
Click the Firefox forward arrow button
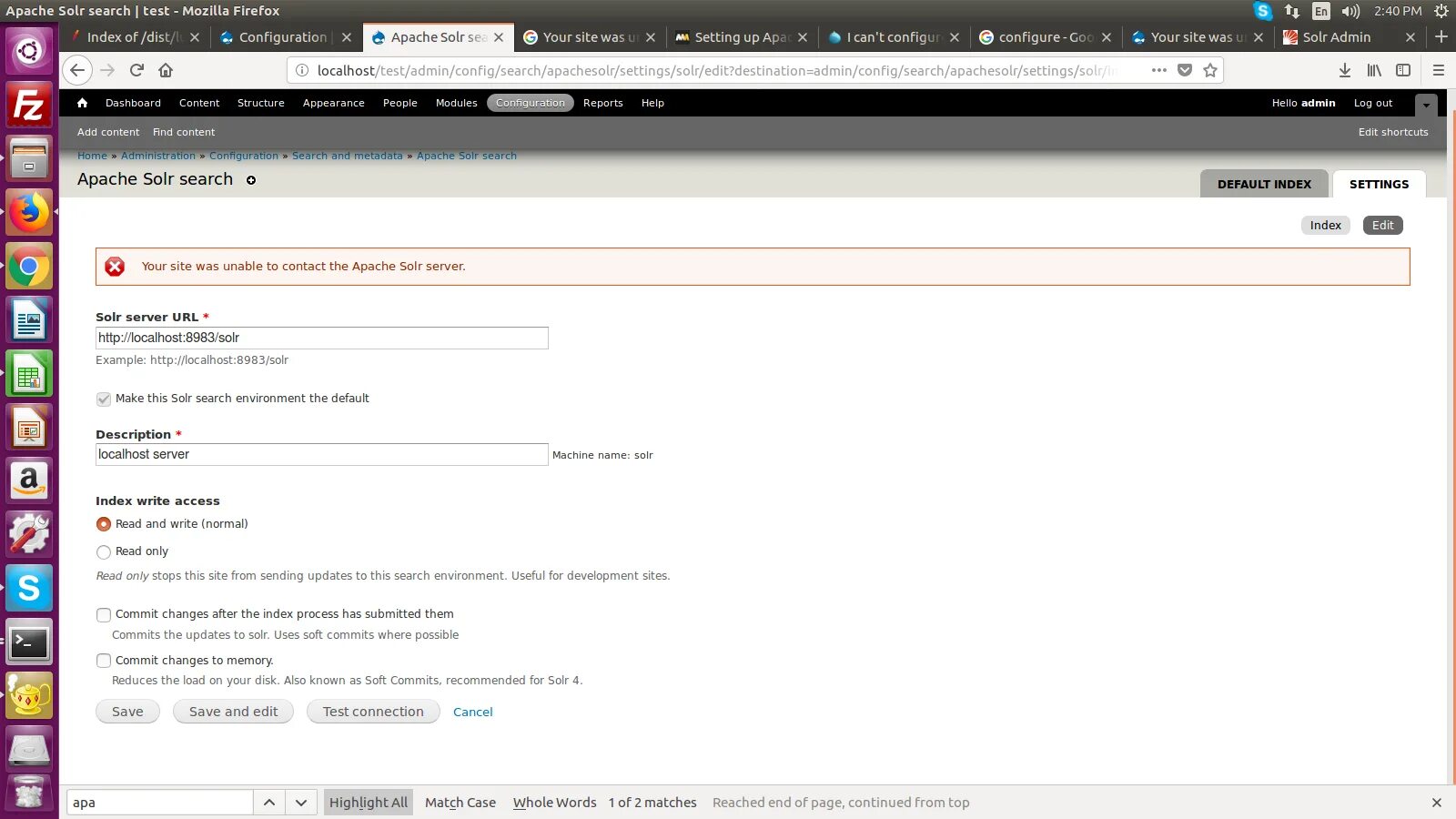pos(107,70)
